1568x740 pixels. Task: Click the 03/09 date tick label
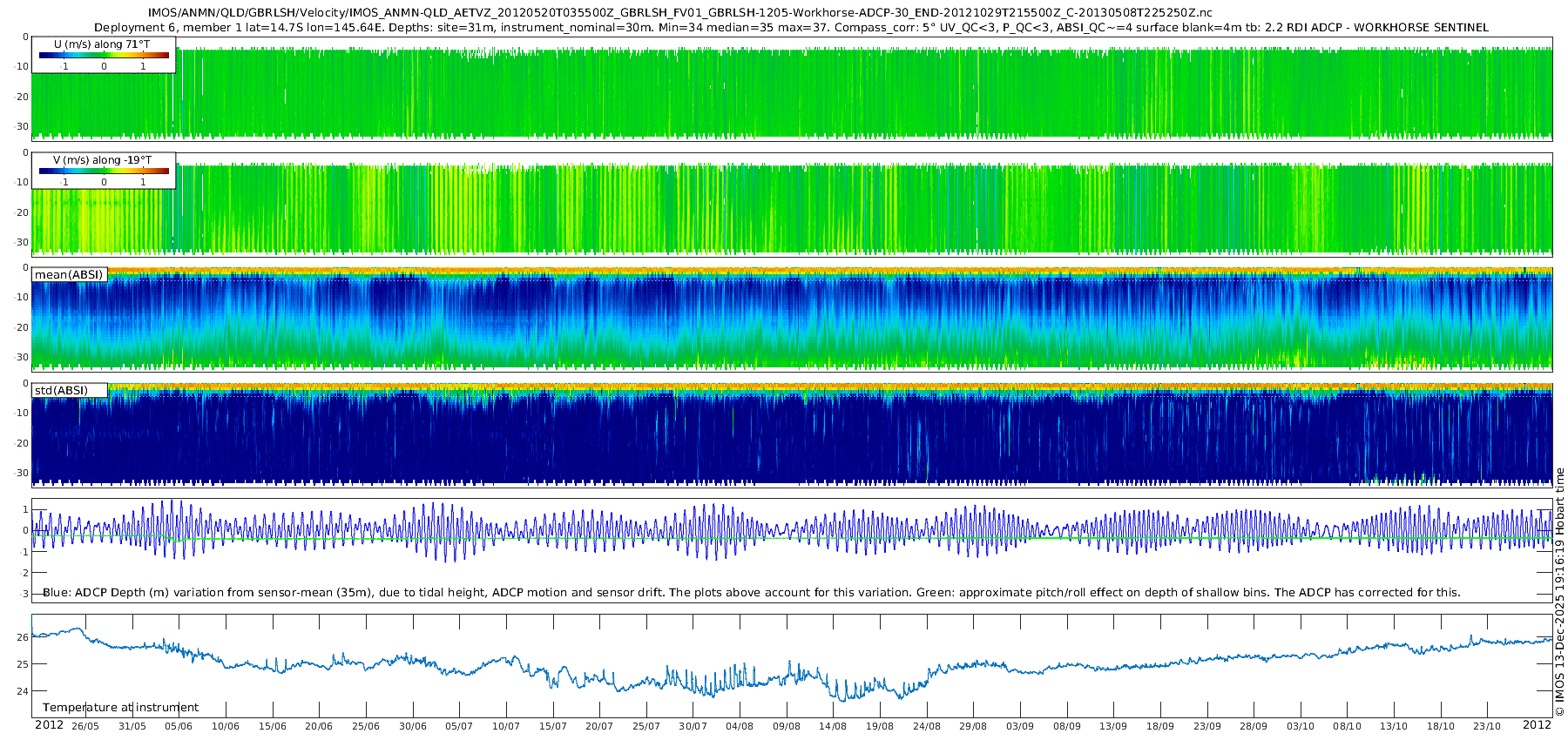(1020, 726)
